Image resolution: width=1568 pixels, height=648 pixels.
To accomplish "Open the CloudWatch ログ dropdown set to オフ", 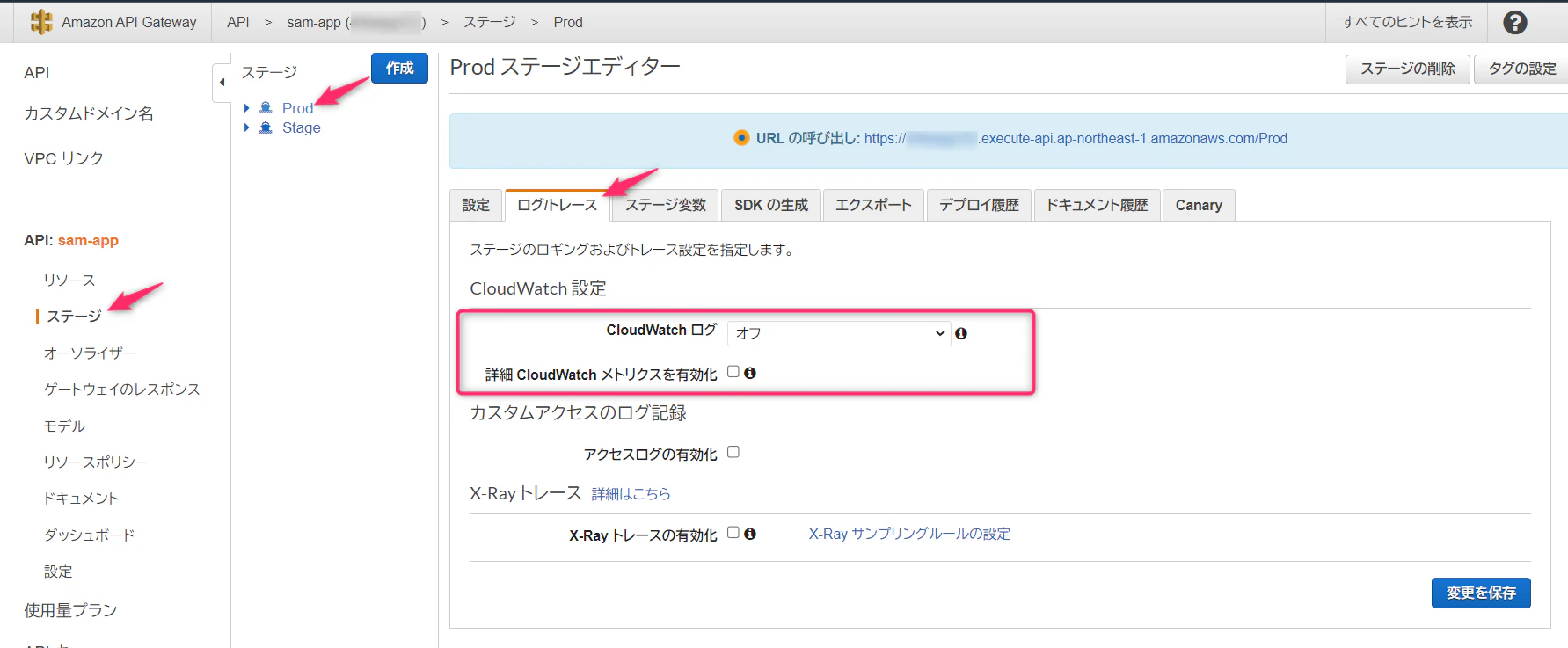I will point(839,333).
